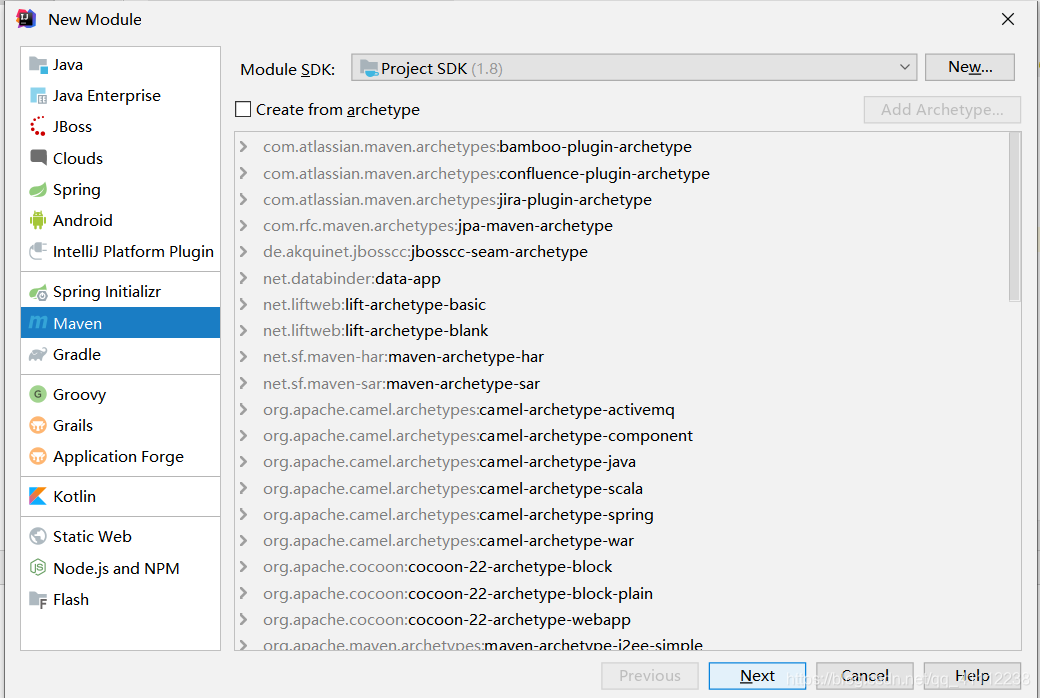Select lift-archetype-blank archetype row
Screen dimensions: 1040x698
click(x=622, y=330)
